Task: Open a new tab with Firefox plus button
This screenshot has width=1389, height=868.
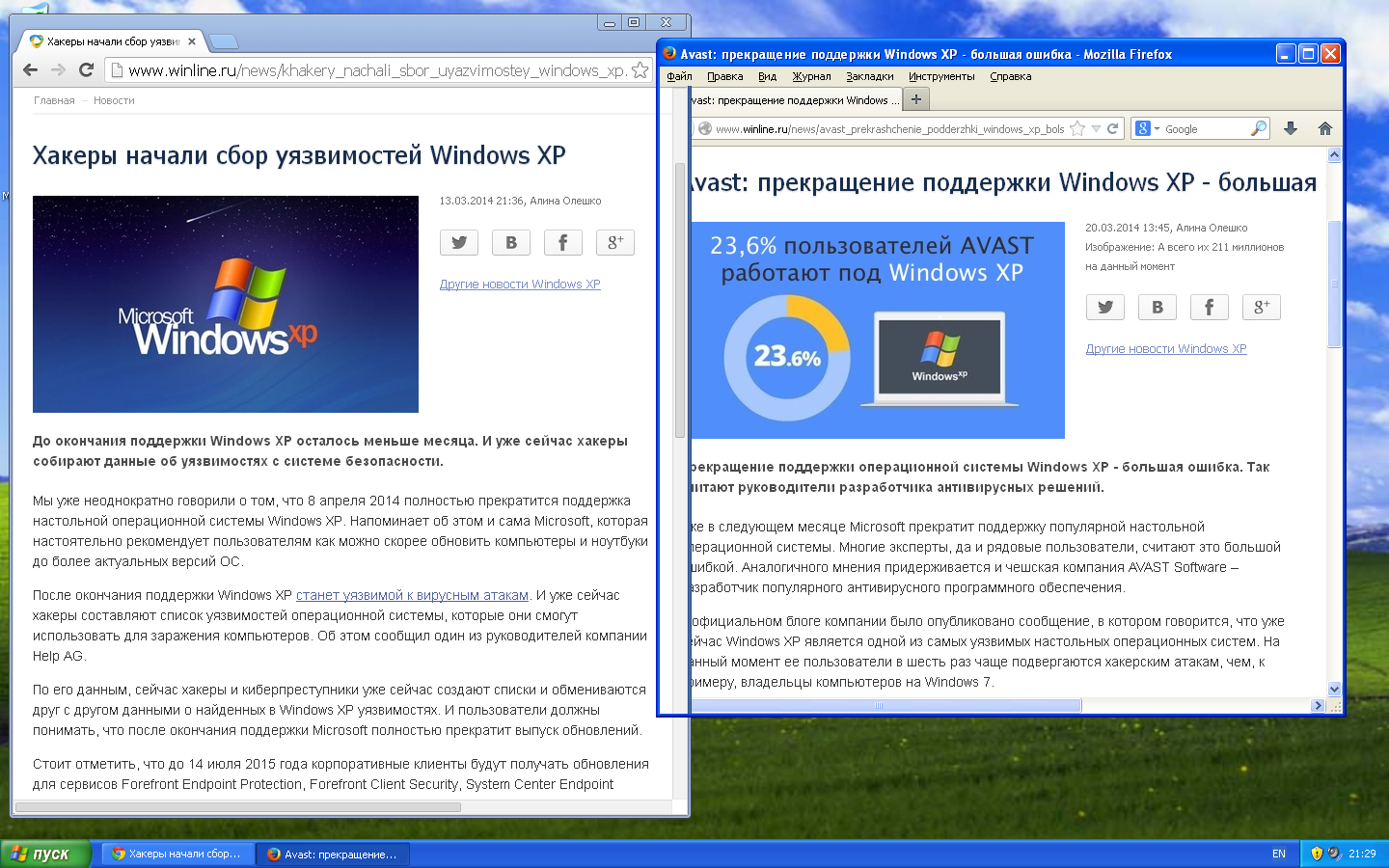Action: (916, 99)
